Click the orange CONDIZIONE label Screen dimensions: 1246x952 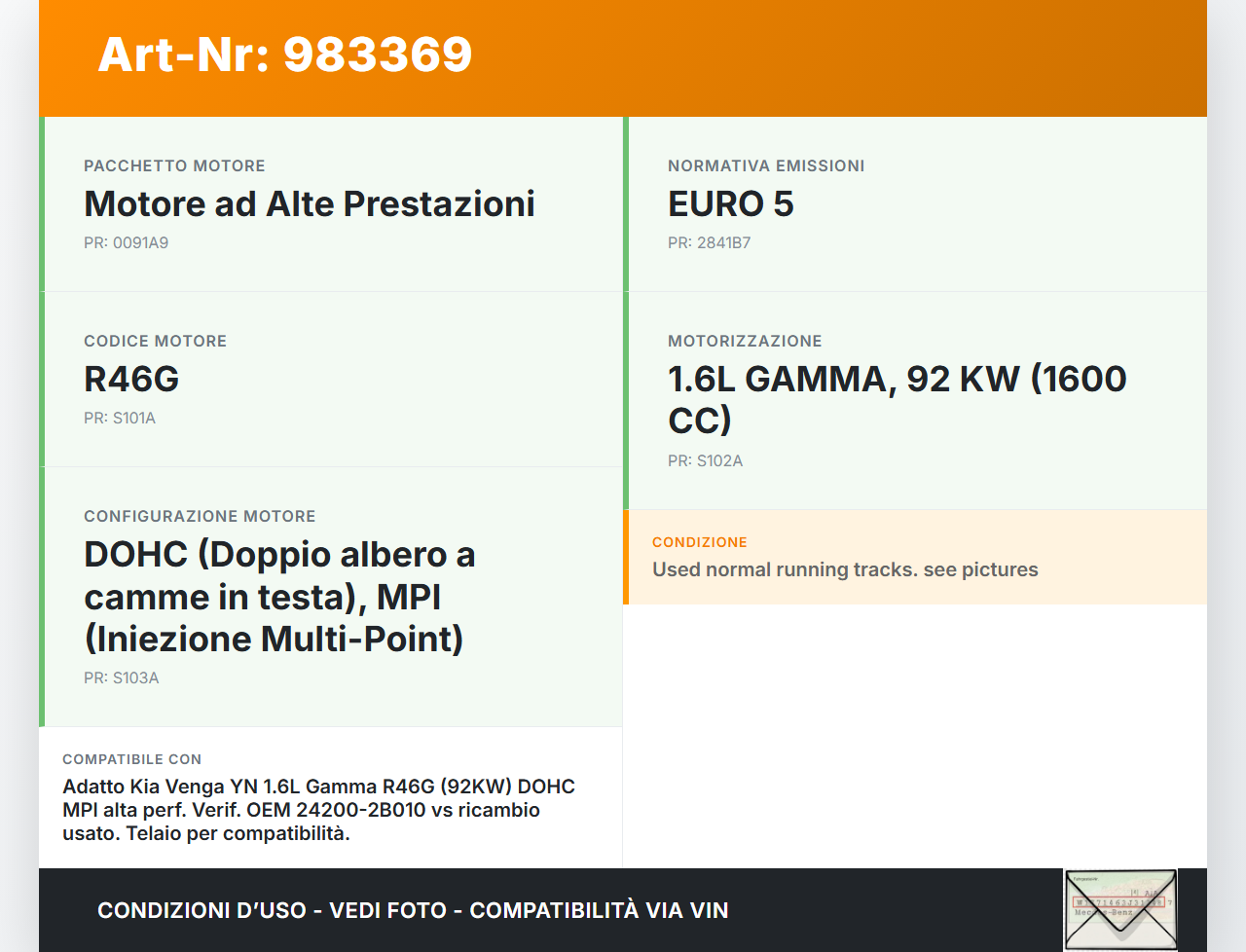tap(699, 542)
